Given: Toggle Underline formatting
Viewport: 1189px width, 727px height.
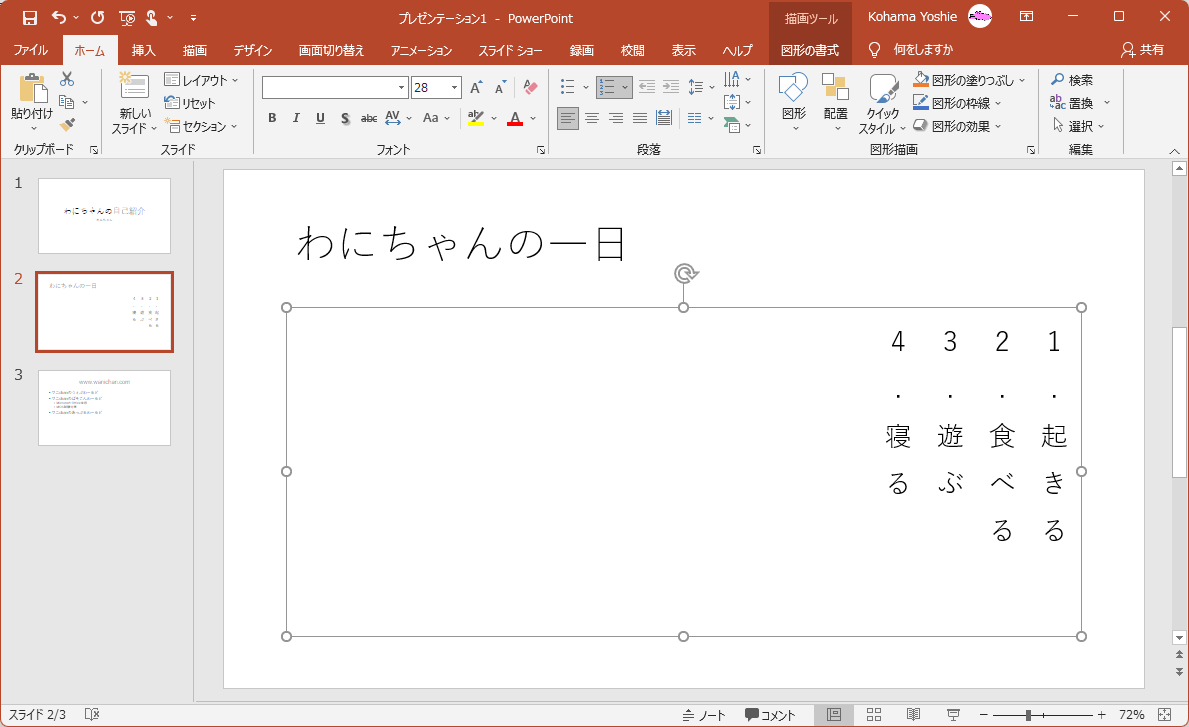Looking at the screenshot, I should pyautogui.click(x=320, y=118).
